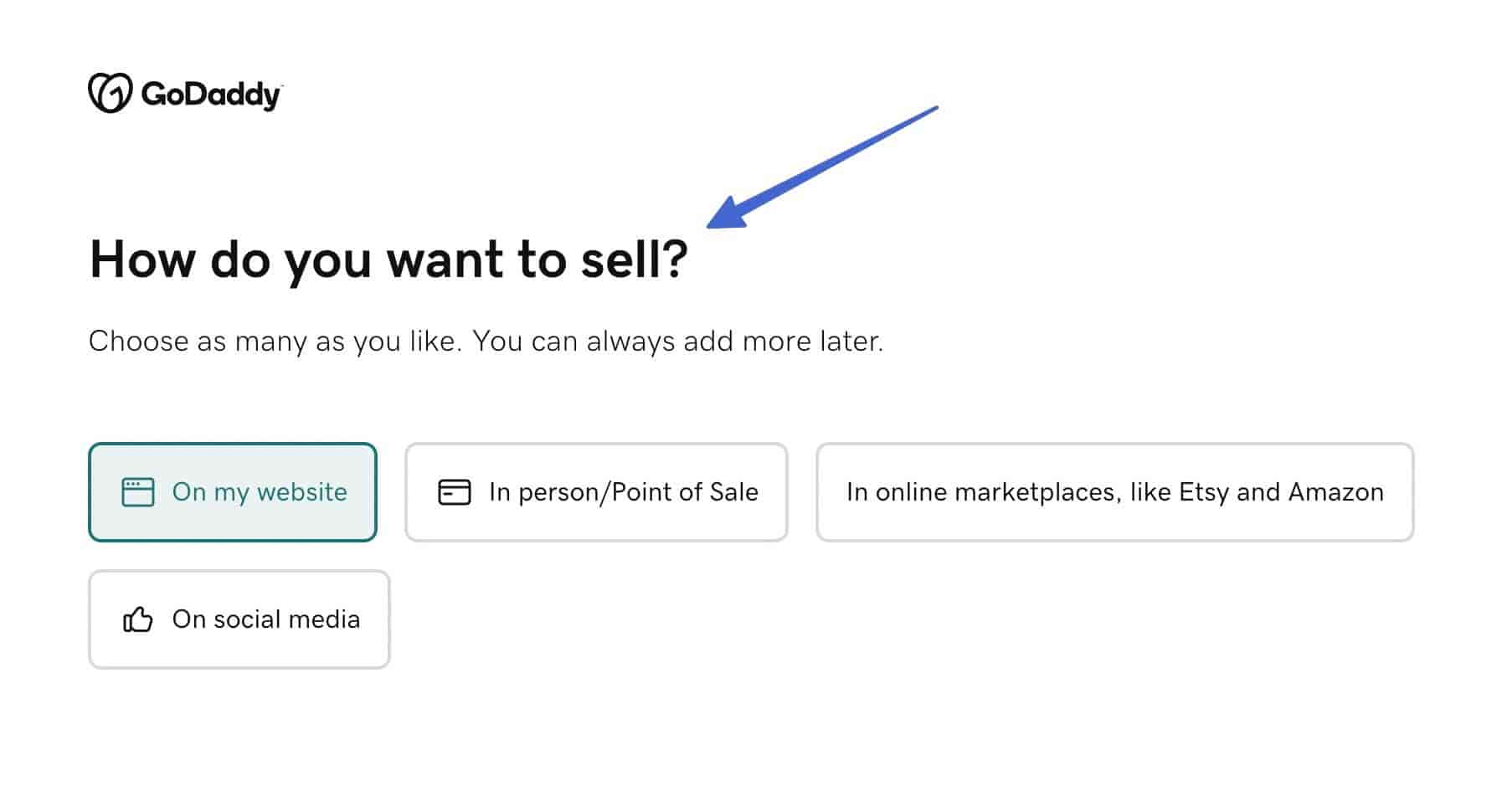Open the GoDaddy wordmark home link
The height and width of the screenshot is (812, 1502).
[x=211, y=95]
